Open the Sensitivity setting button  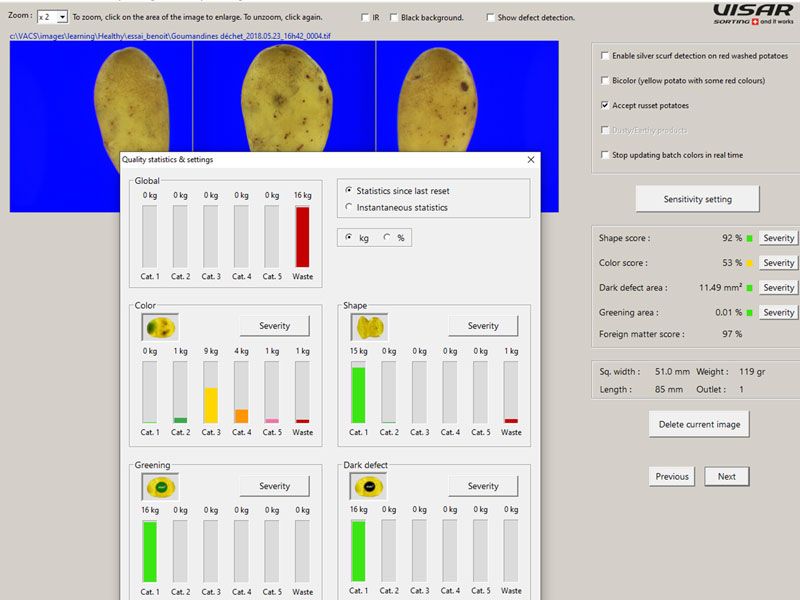tap(697, 199)
